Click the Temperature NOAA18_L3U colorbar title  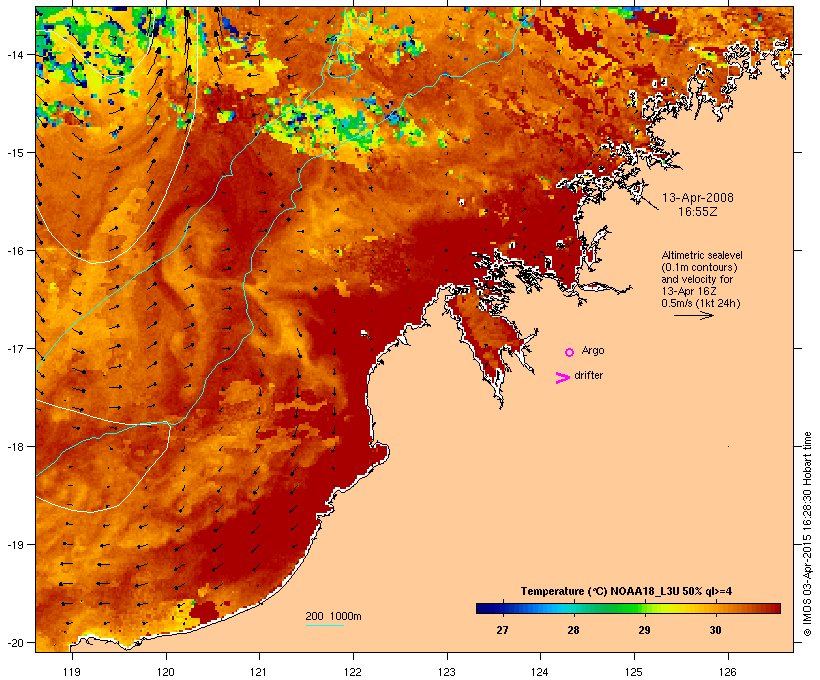tap(626, 591)
